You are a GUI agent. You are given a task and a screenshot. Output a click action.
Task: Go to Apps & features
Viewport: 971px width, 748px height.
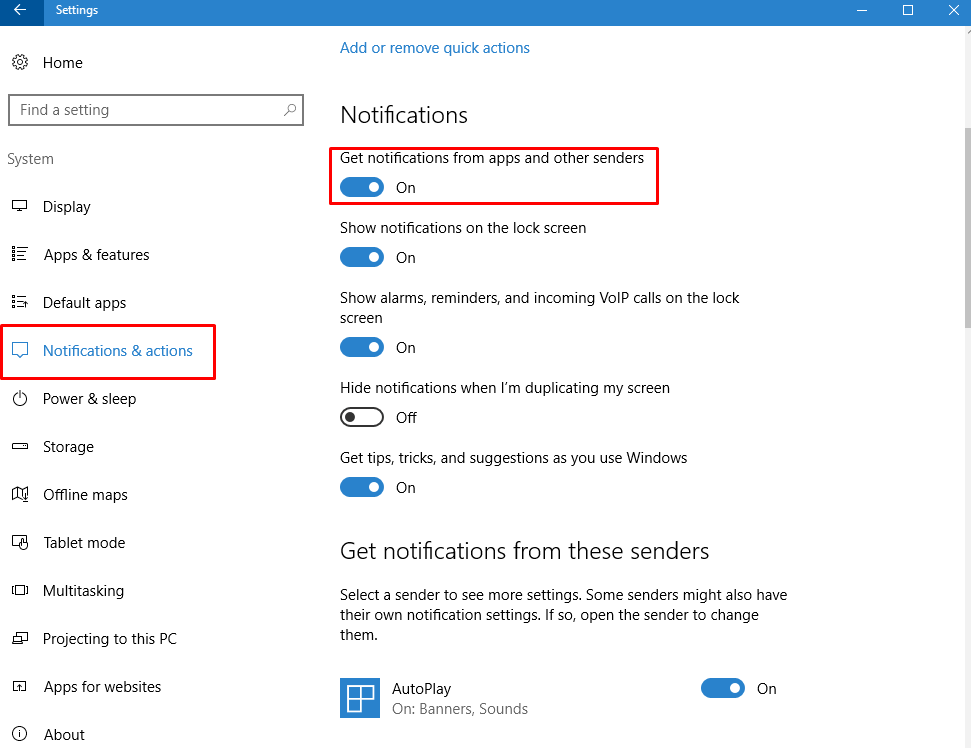pos(97,254)
